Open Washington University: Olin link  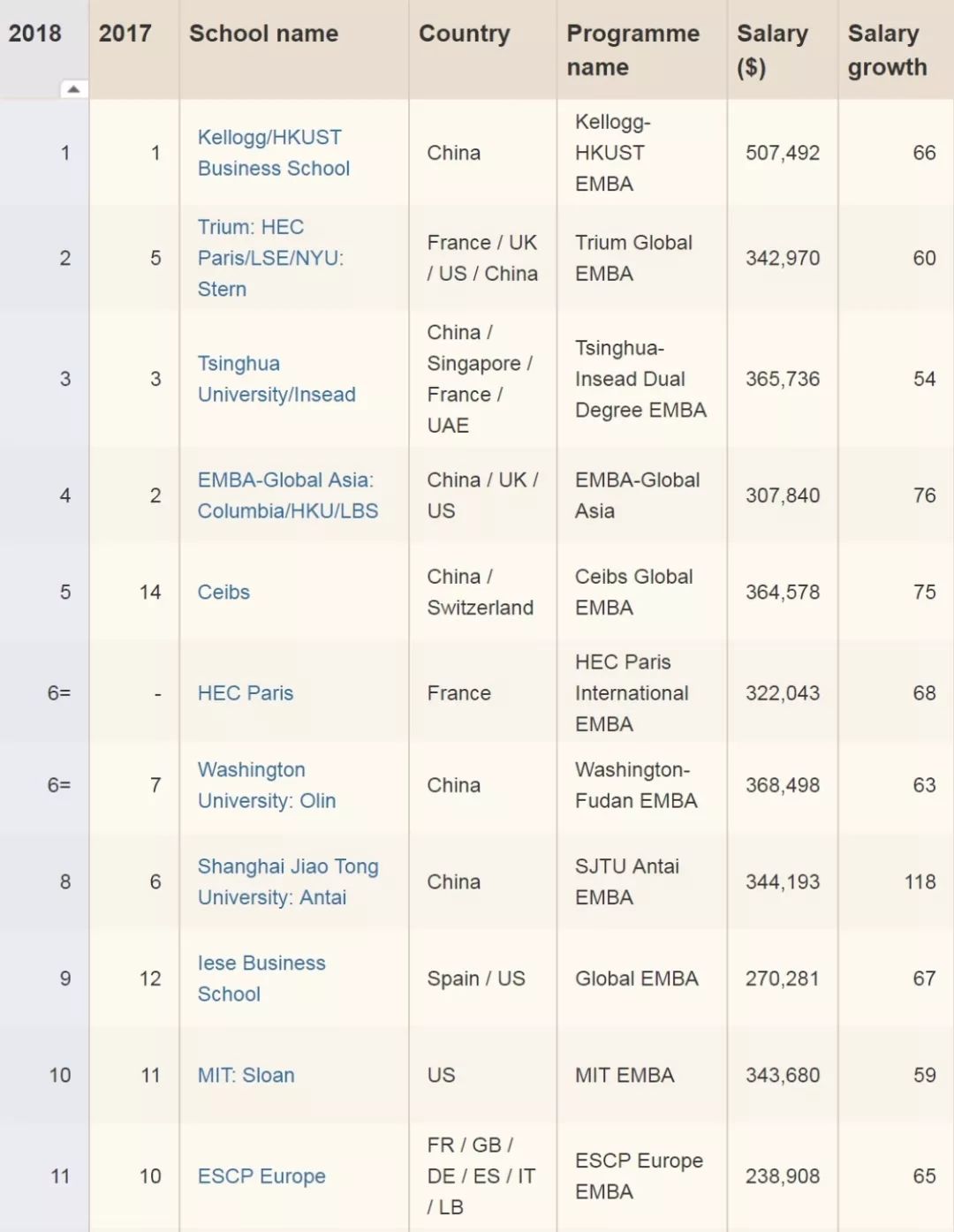pos(266,785)
